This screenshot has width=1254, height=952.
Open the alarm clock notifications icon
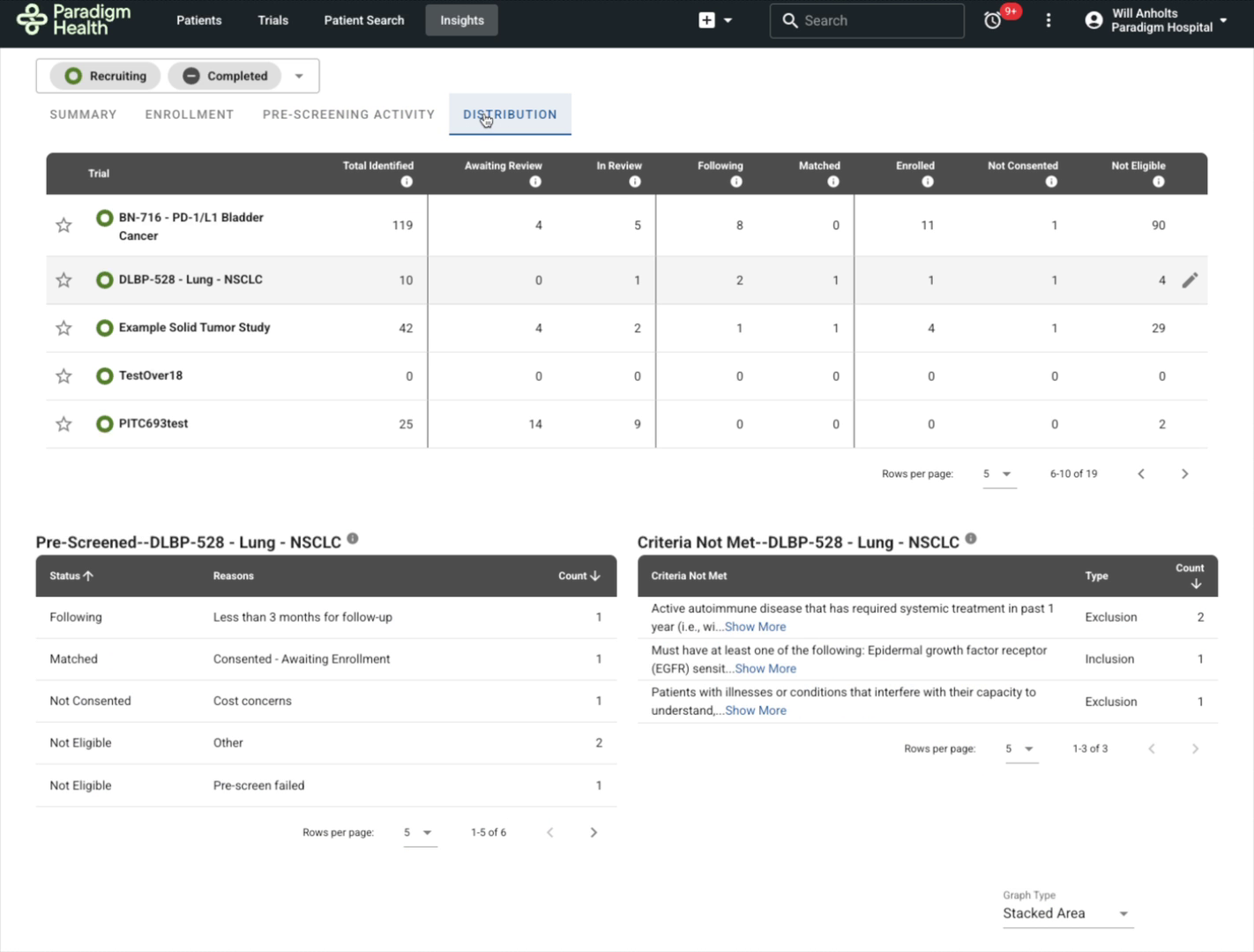point(993,20)
